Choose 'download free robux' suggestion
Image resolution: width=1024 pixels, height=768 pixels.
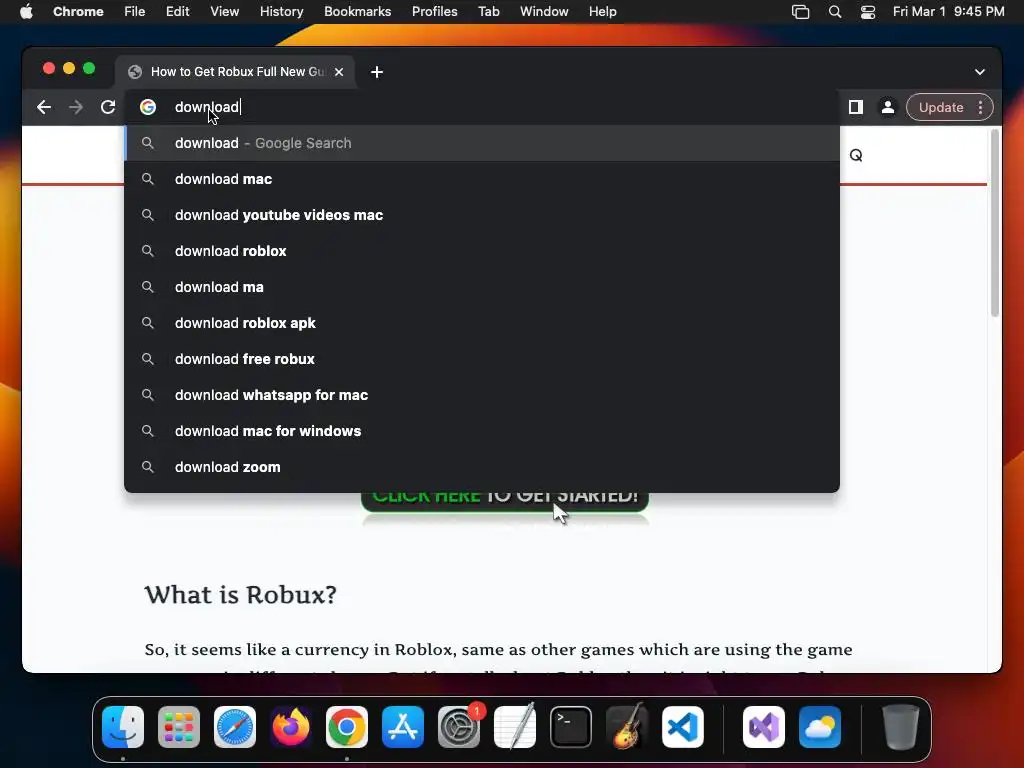click(482, 359)
